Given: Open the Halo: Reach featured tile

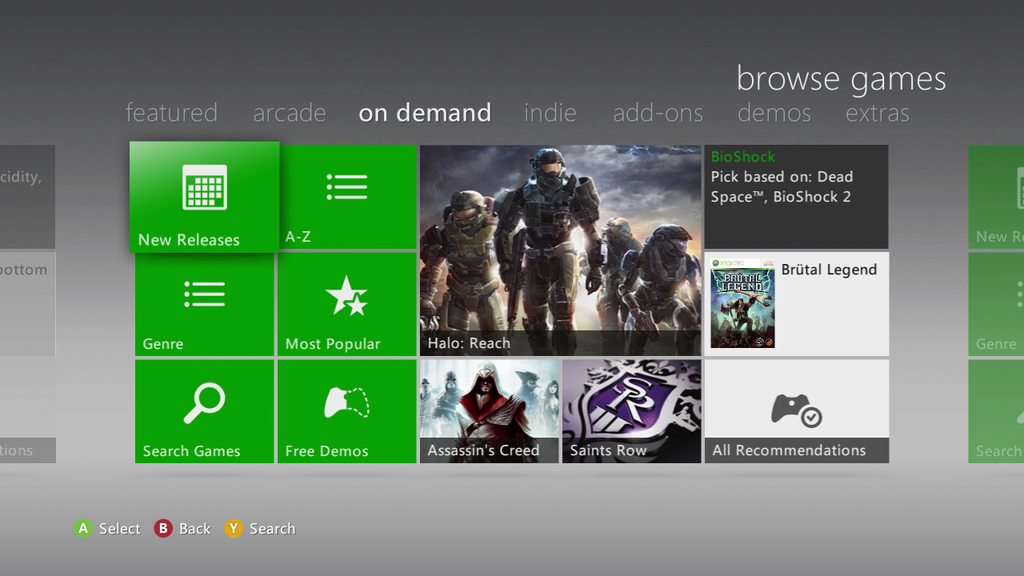Looking at the screenshot, I should tap(560, 250).
